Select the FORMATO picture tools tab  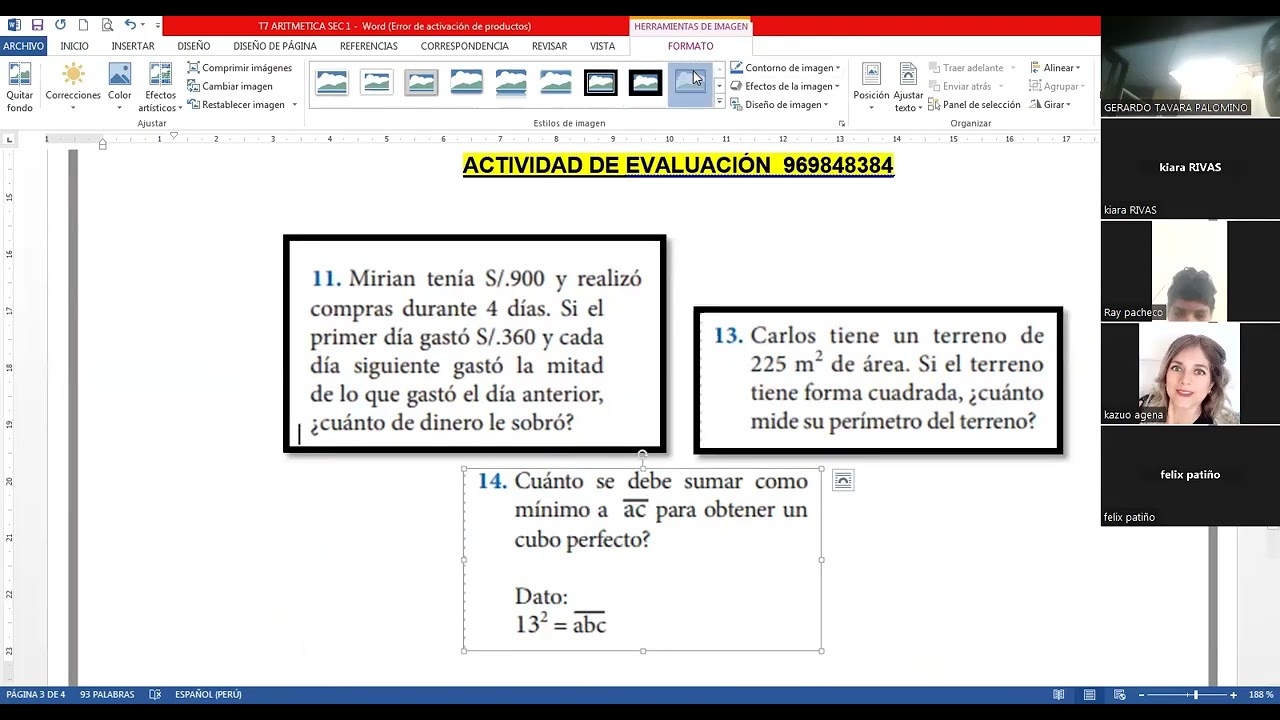[x=690, y=46]
